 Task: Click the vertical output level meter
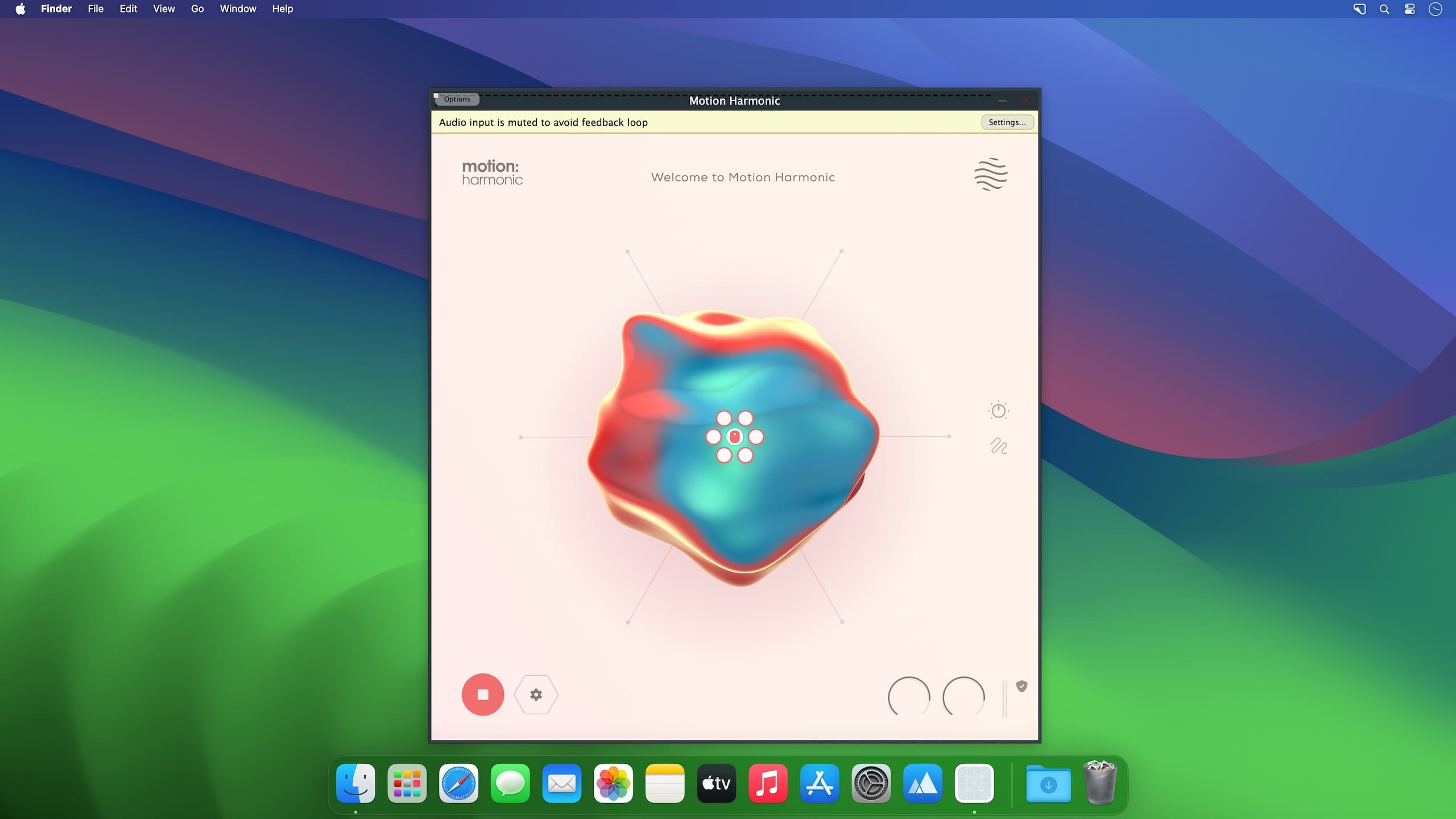click(x=1004, y=698)
